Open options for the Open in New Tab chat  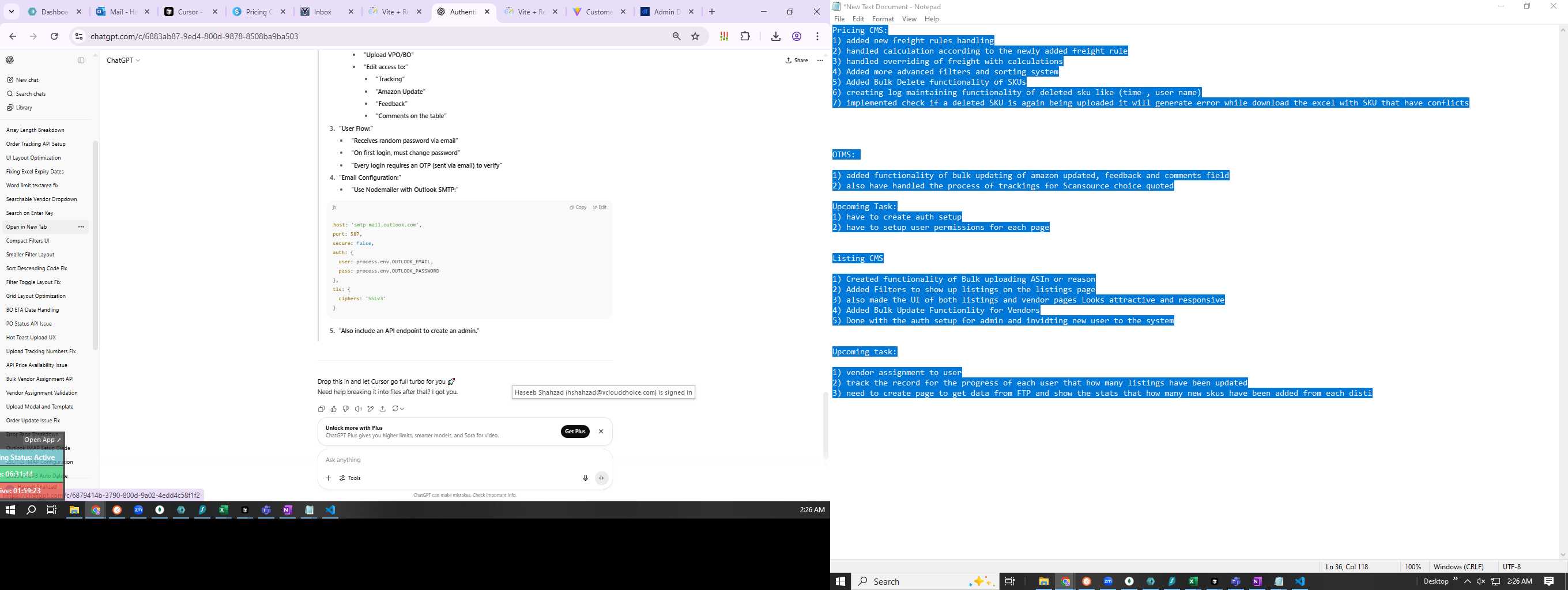(81, 227)
